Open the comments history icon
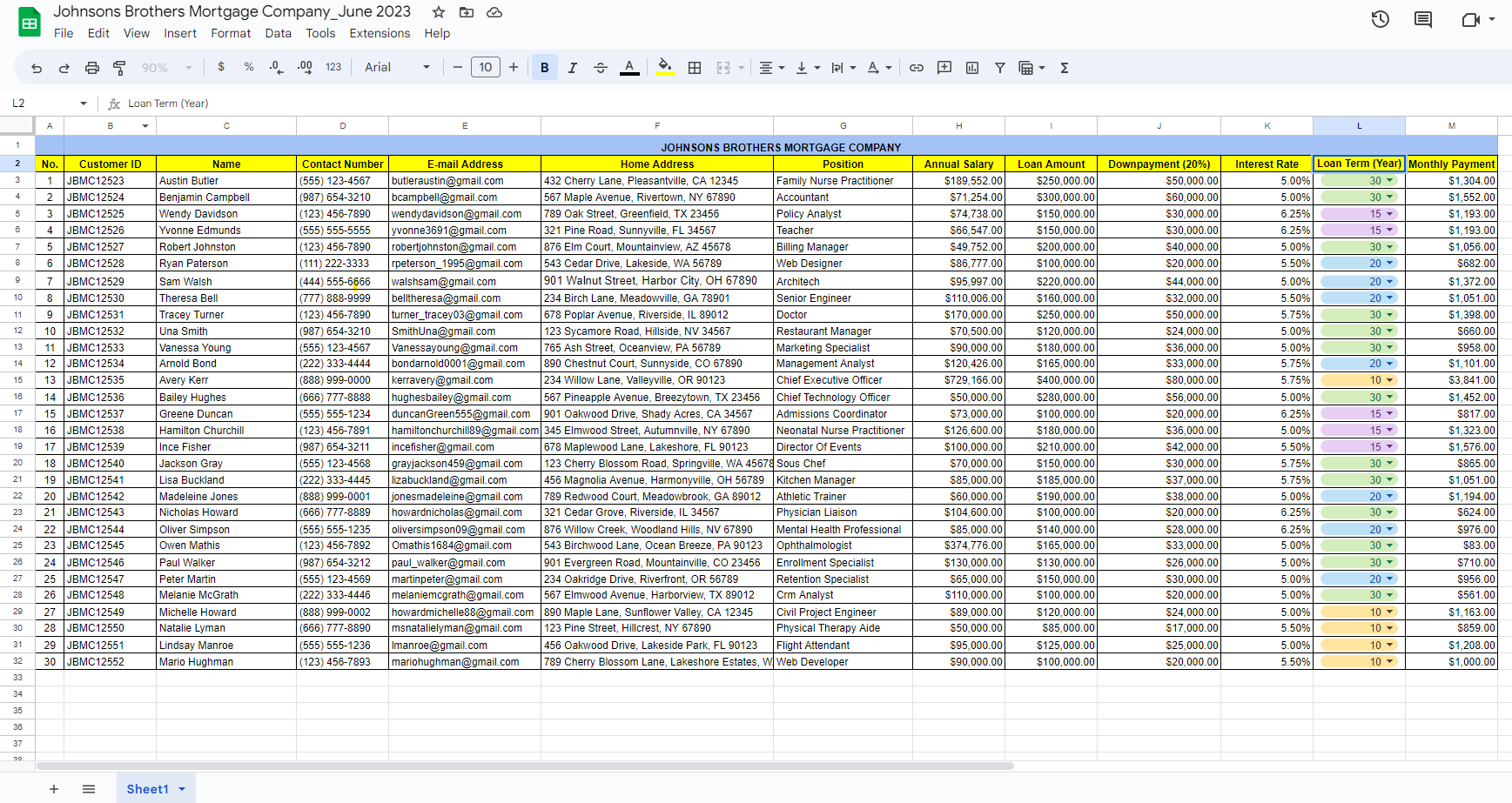1512x803 pixels. [x=1423, y=19]
